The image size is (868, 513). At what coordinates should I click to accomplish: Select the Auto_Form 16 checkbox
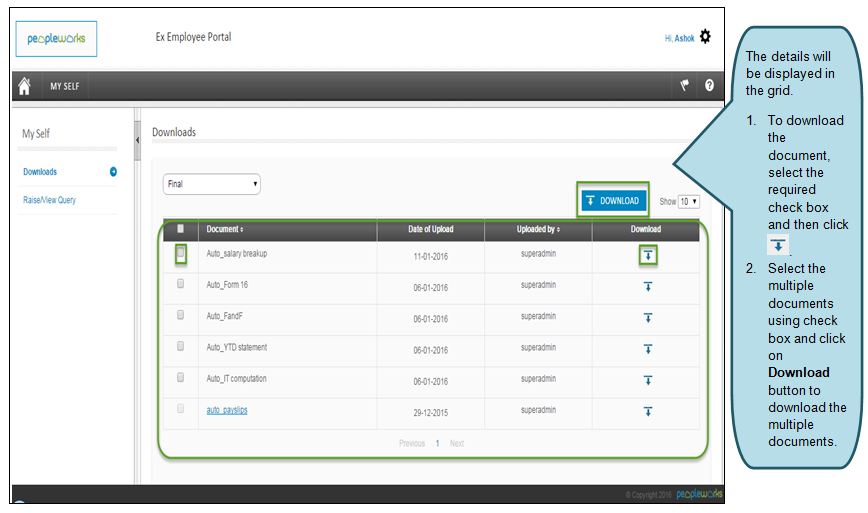(x=181, y=284)
